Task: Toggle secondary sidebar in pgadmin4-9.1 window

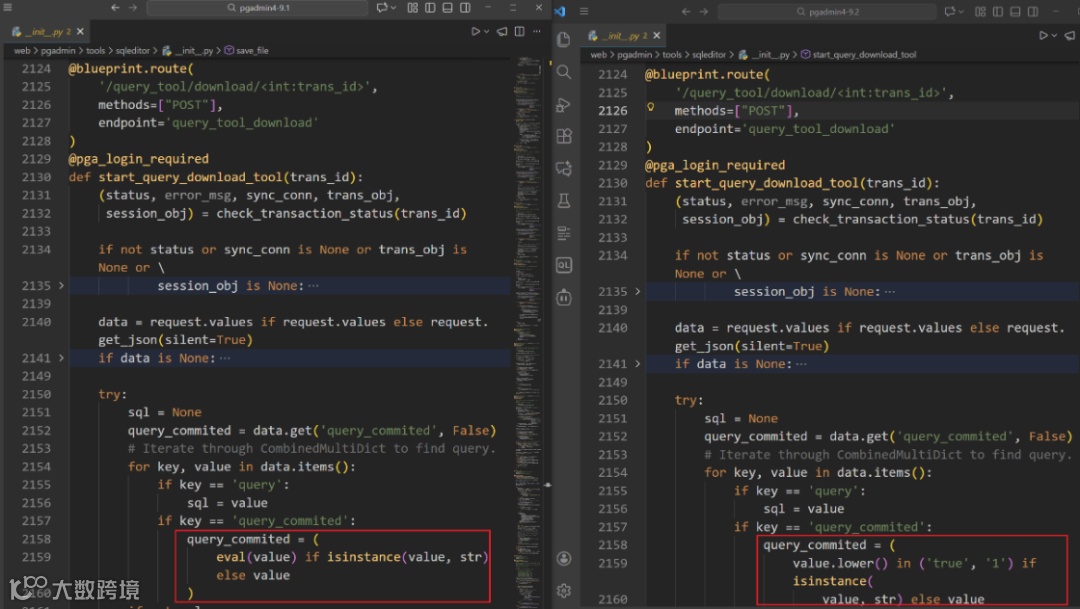Action: pos(466,8)
